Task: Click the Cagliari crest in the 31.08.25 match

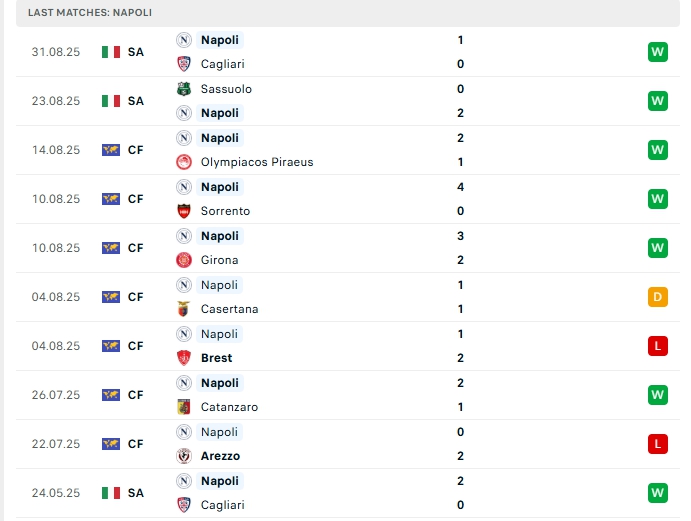Action: click(x=184, y=64)
